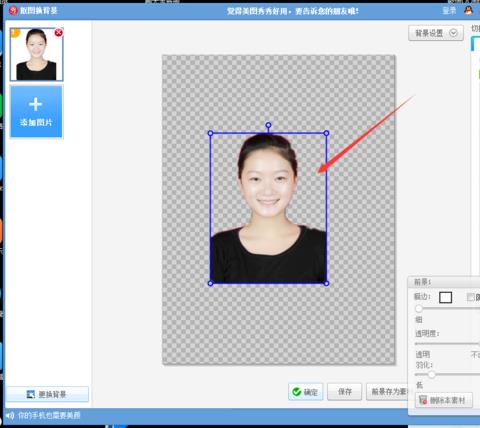This screenshot has width=480, height=428.
Task: Click the 更换背景 change background button
Action: point(48,394)
